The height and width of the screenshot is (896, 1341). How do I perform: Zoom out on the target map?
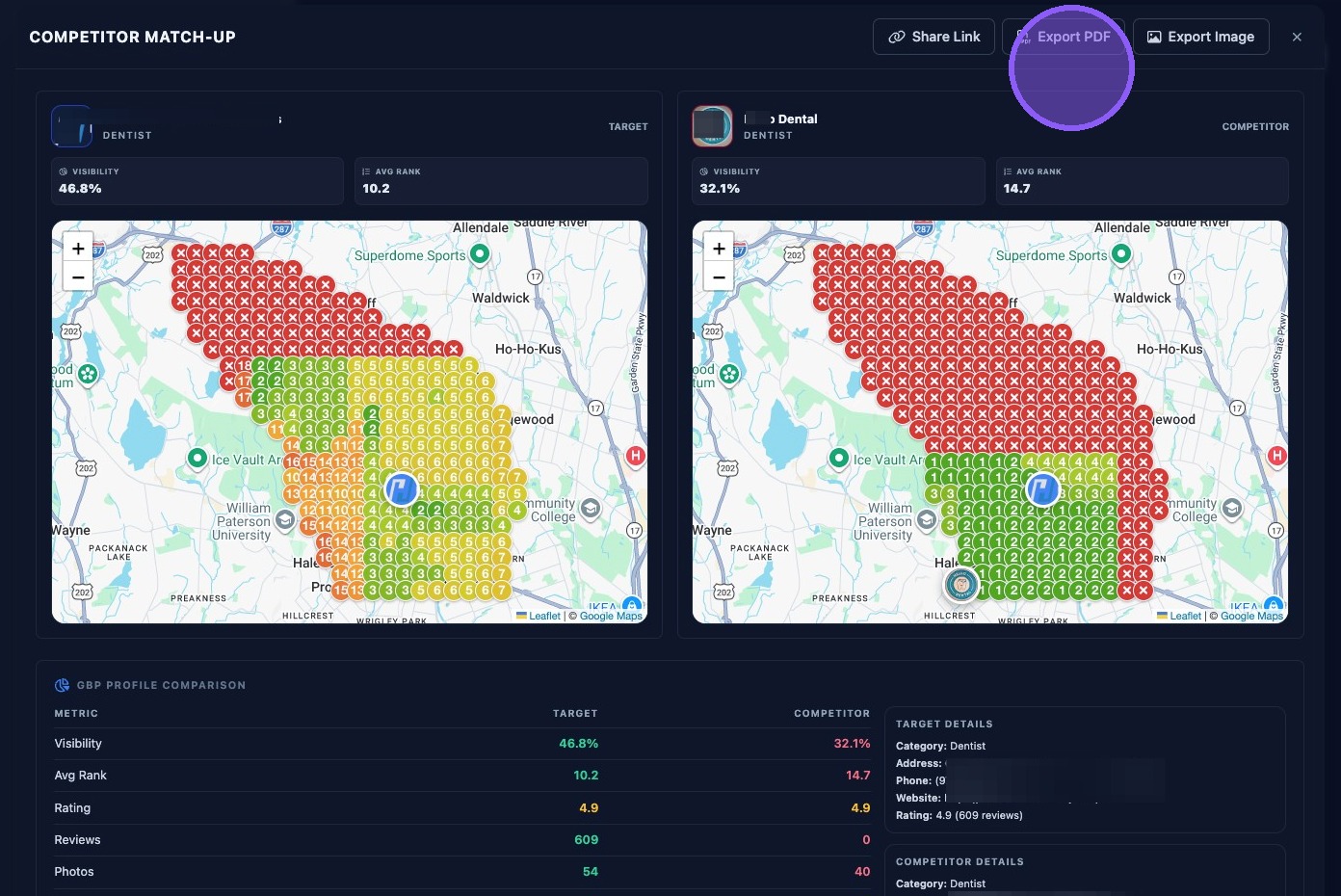[x=78, y=277]
